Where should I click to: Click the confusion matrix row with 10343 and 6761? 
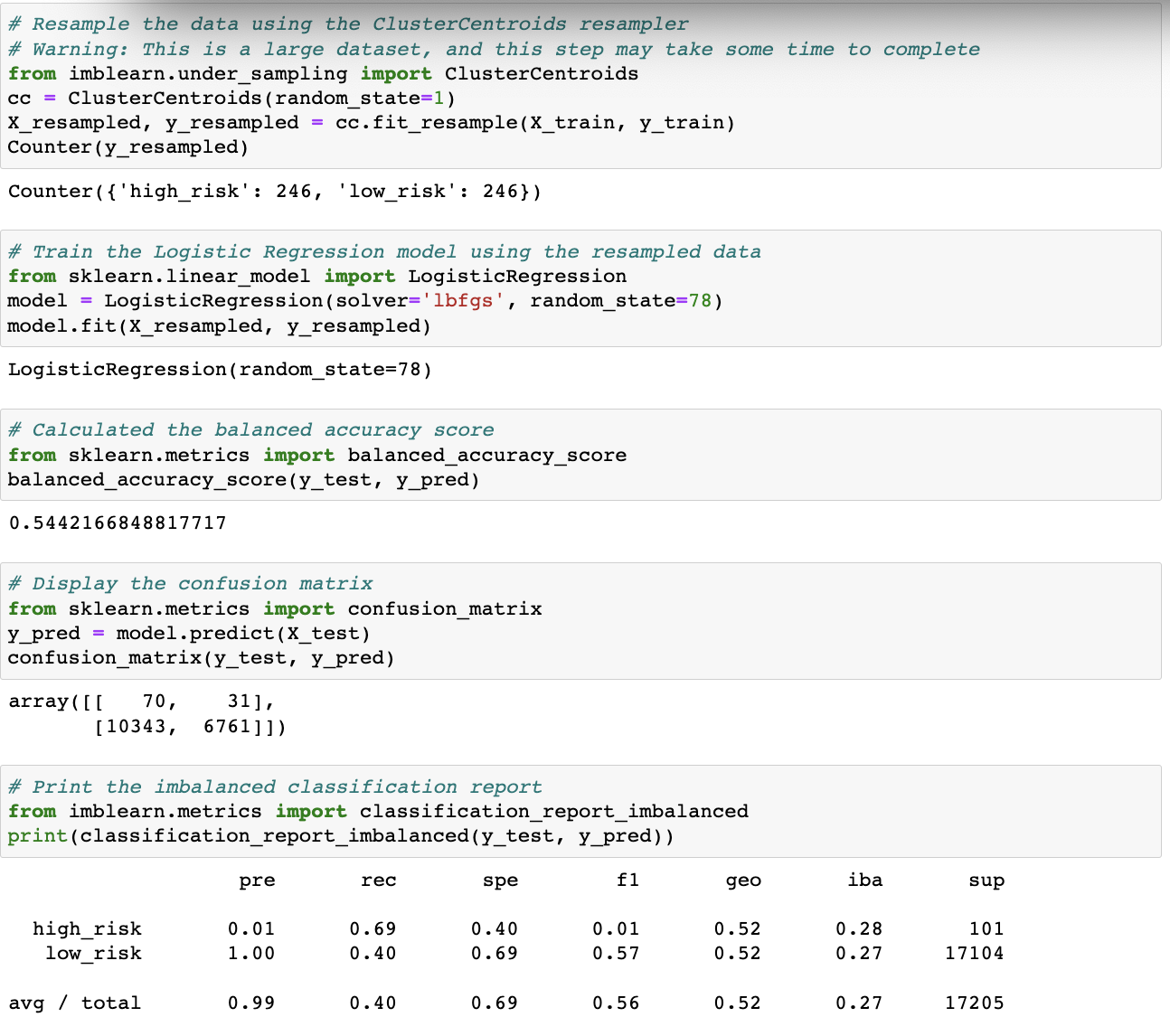click(x=191, y=727)
